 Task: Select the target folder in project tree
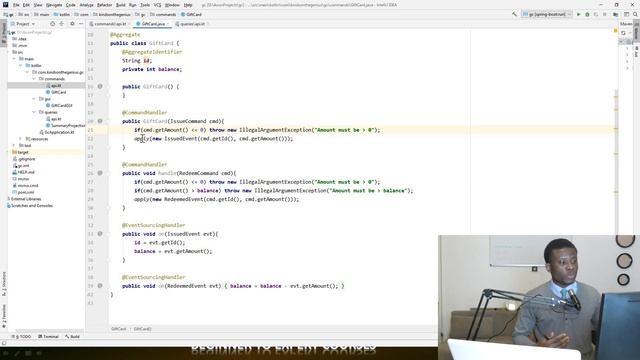point(20,152)
